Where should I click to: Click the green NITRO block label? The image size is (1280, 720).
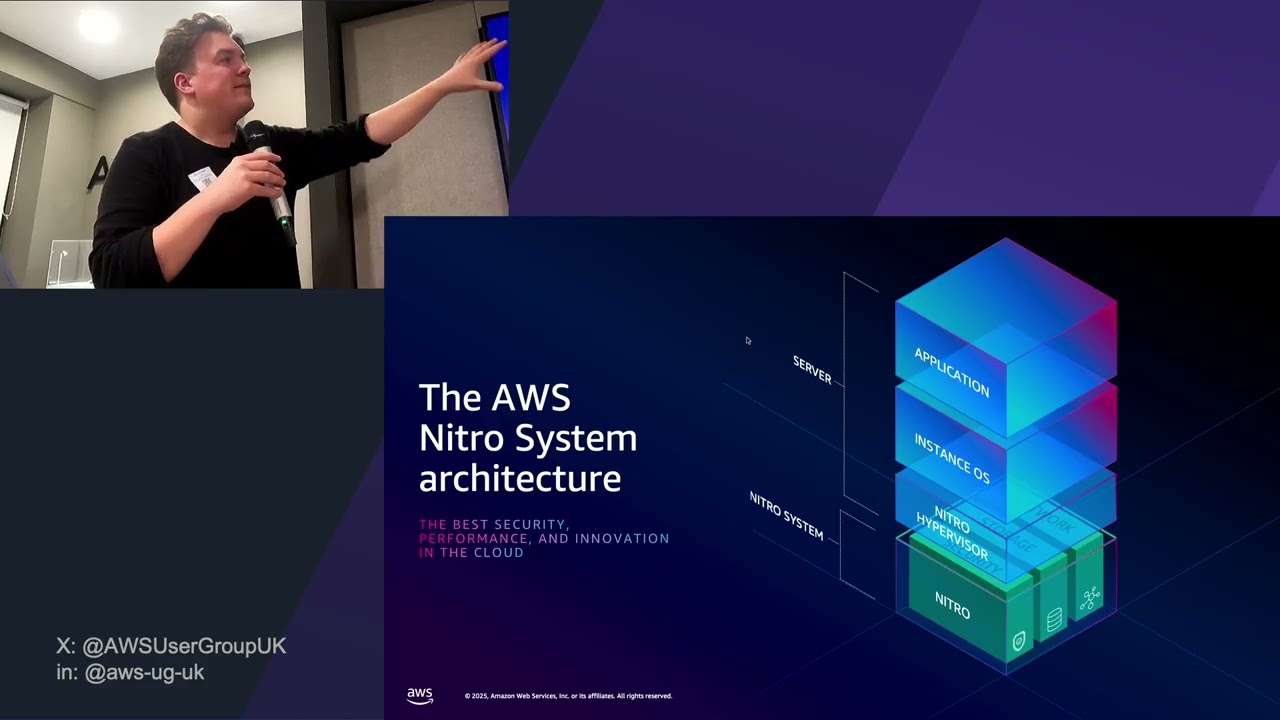[x=952, y=604]
